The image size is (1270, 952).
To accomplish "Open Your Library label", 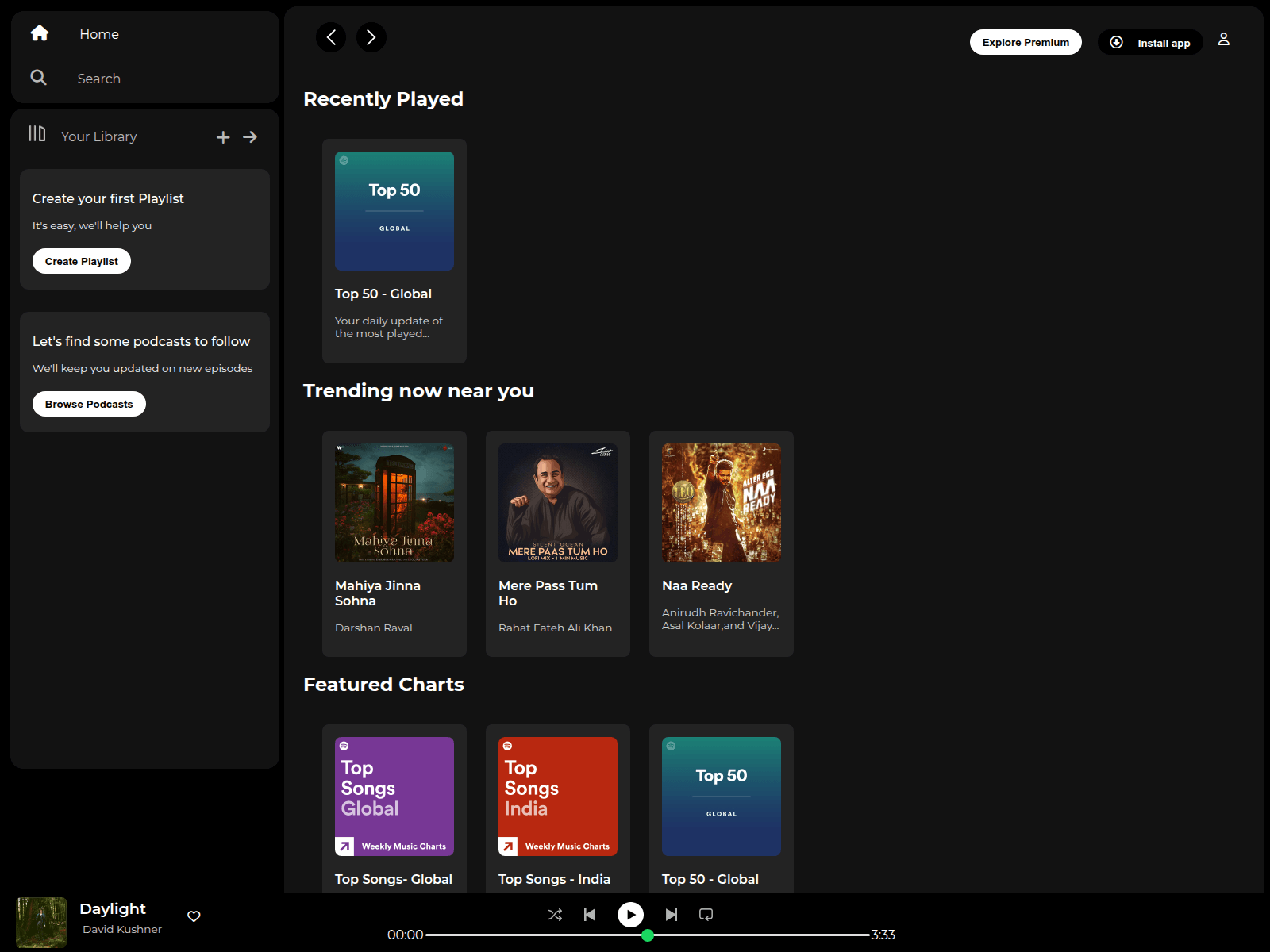I will click(x=99, y=136).
